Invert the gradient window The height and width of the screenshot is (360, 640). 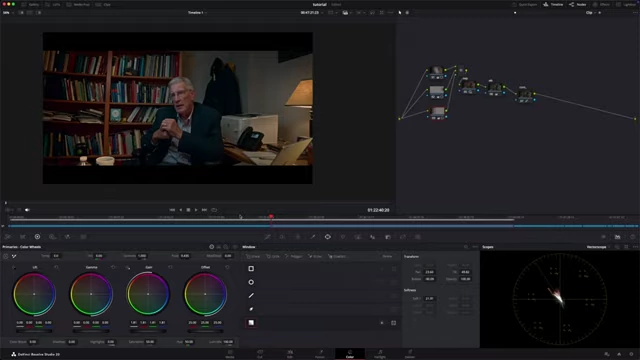[382, 323]
